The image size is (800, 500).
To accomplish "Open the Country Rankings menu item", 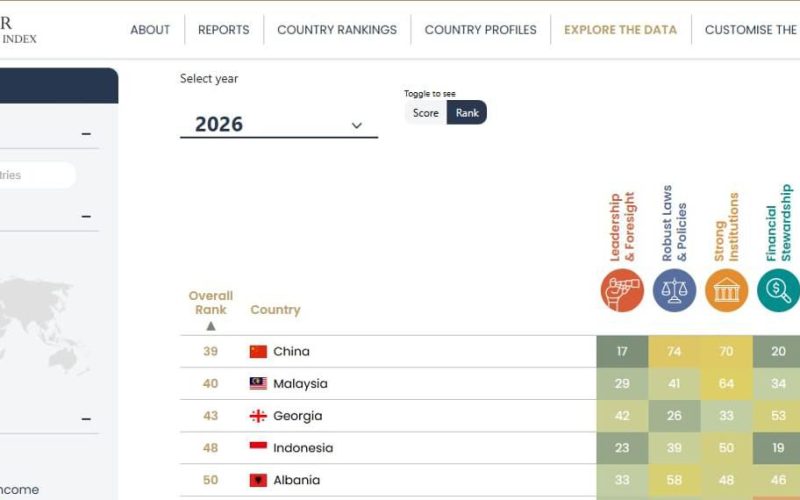I will click(x=337, y=30).
